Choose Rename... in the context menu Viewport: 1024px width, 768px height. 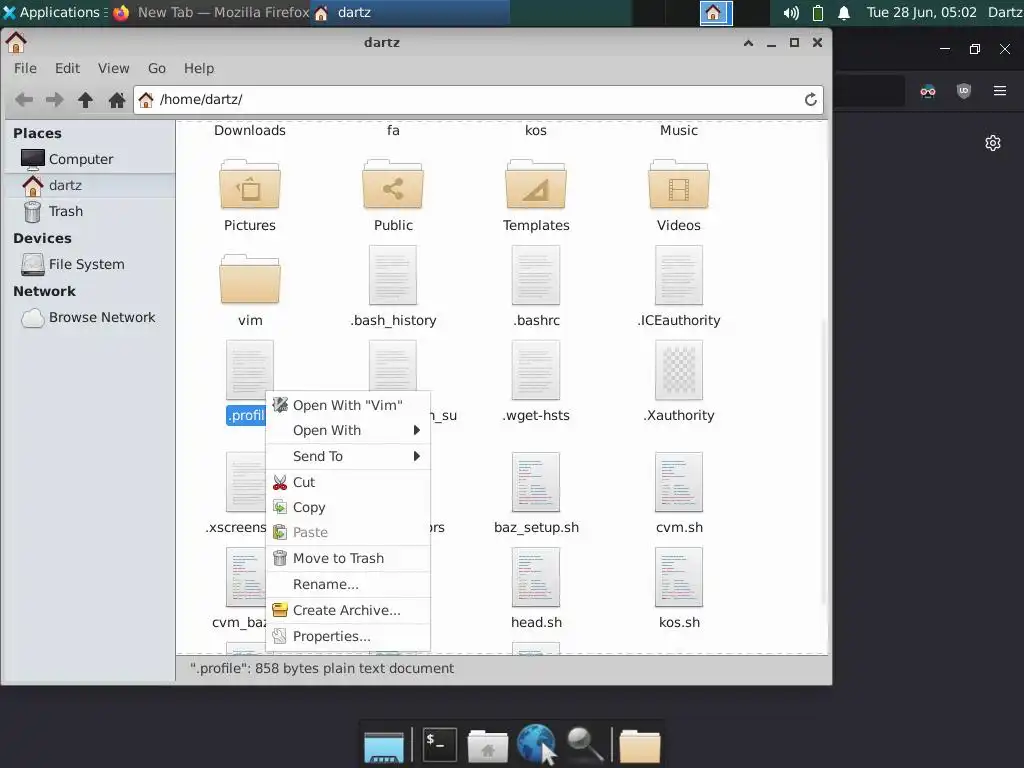(348, 584)
